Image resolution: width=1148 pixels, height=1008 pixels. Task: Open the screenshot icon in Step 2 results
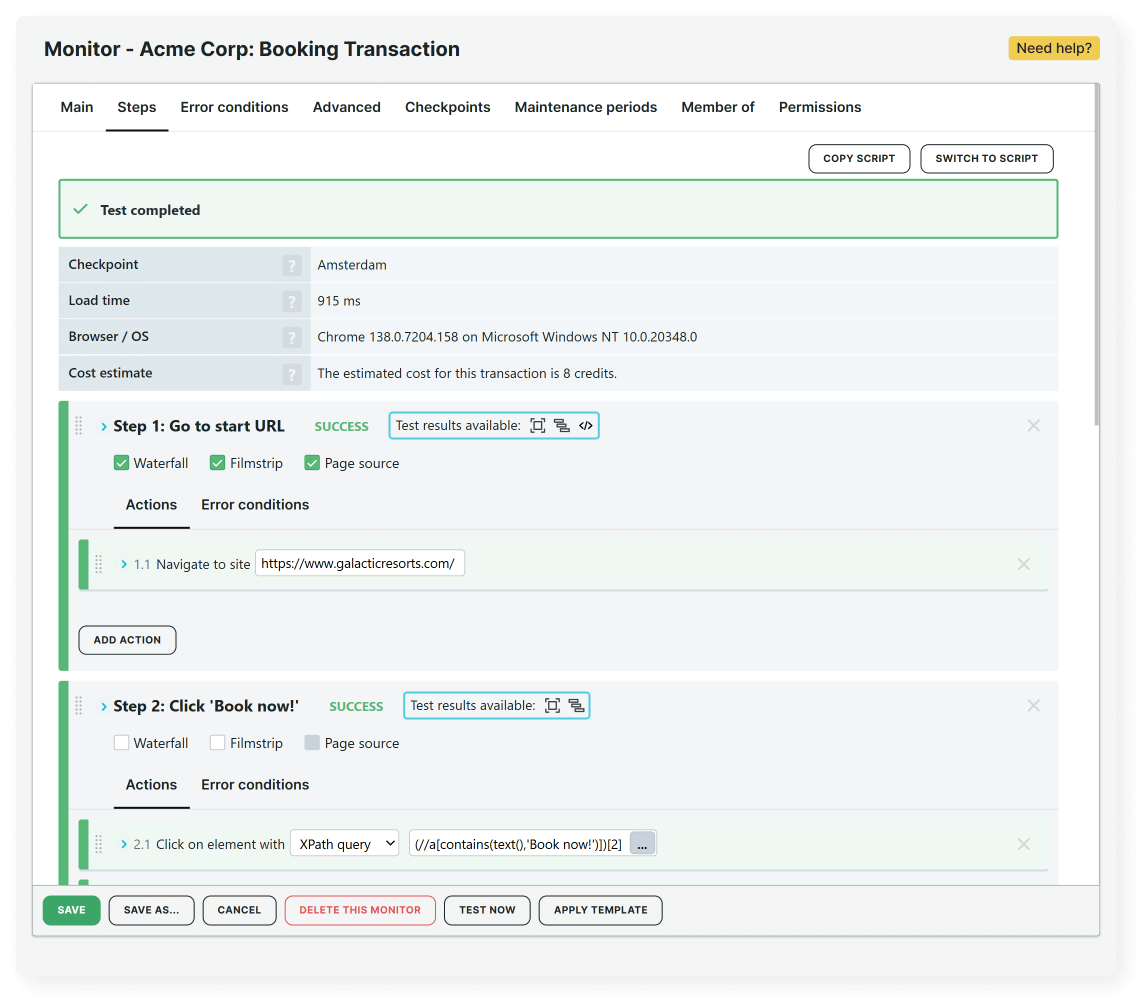pos(551,705)
